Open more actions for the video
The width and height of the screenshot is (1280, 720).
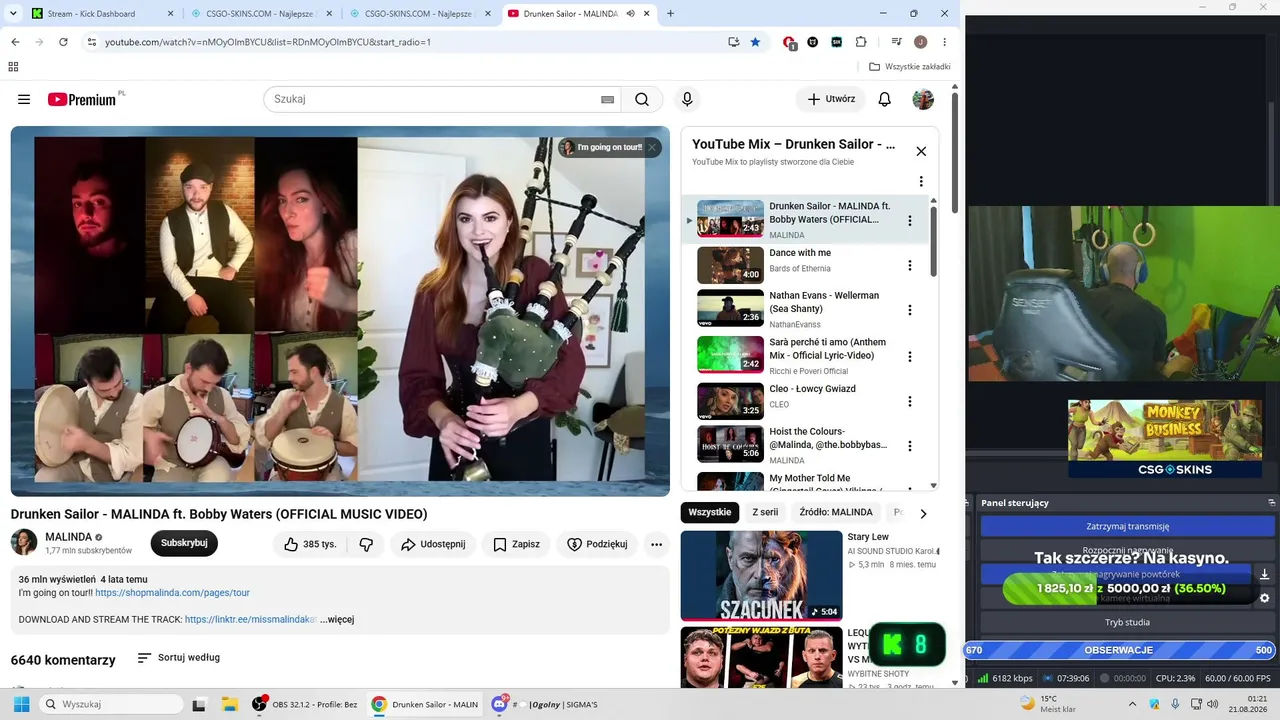coord(656,544)
